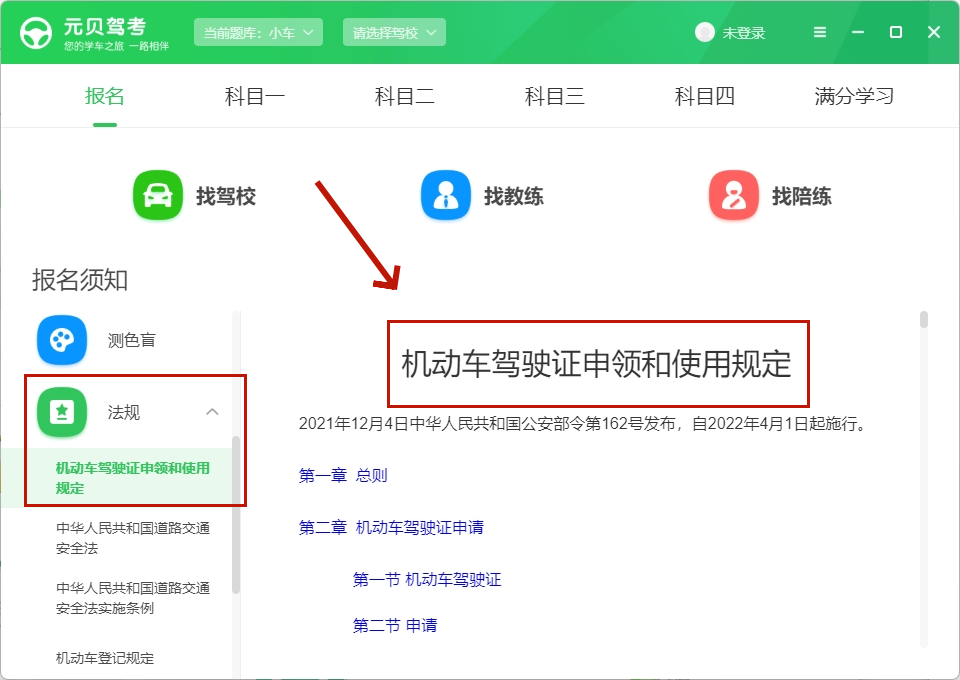
Task: Maximize the 元贝驾考 window
Action: click(896, 32)
